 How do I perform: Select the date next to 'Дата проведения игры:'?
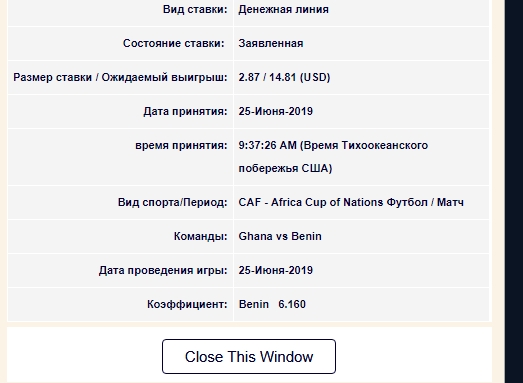[x=276, y=270]
